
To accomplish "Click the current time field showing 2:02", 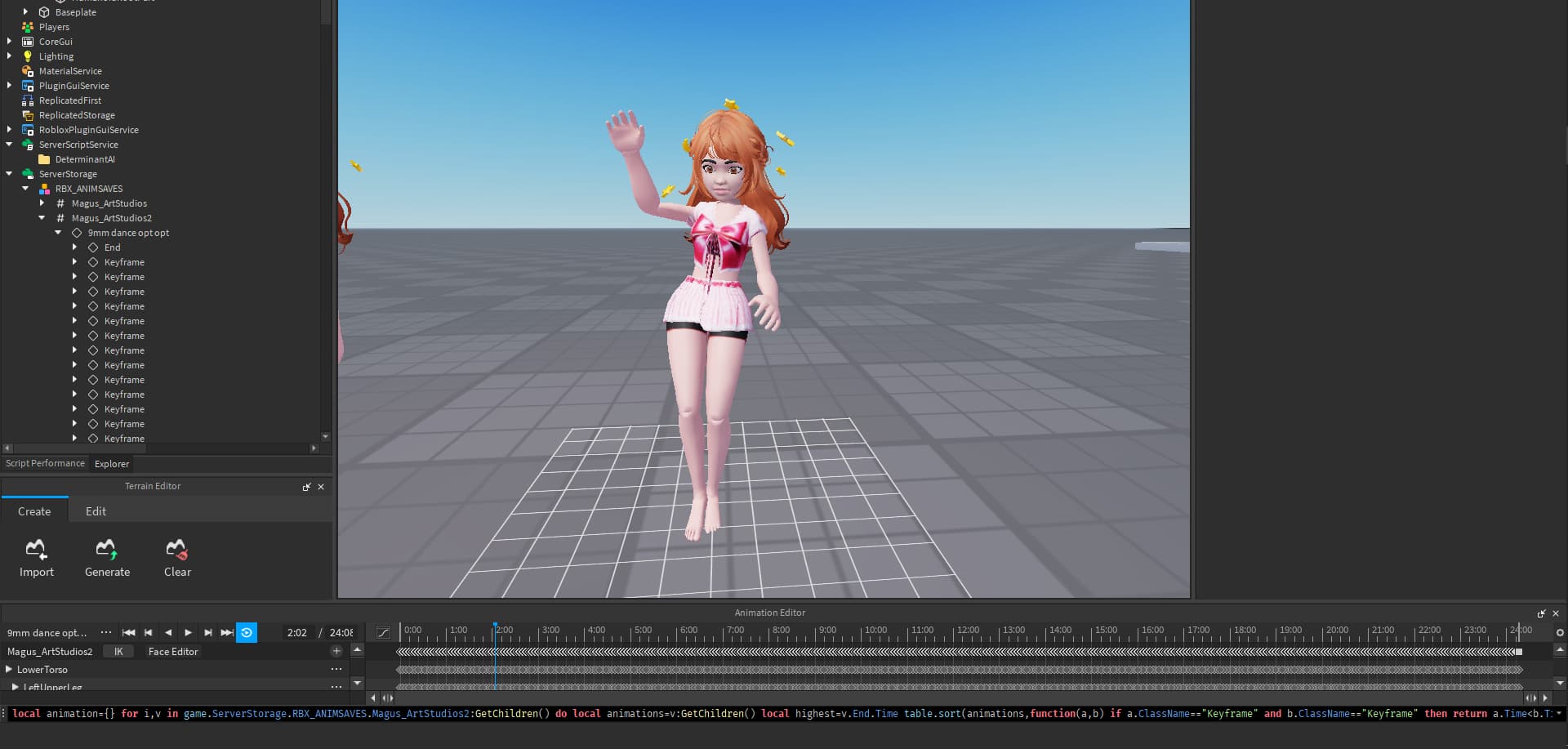I will click(296, 632).
